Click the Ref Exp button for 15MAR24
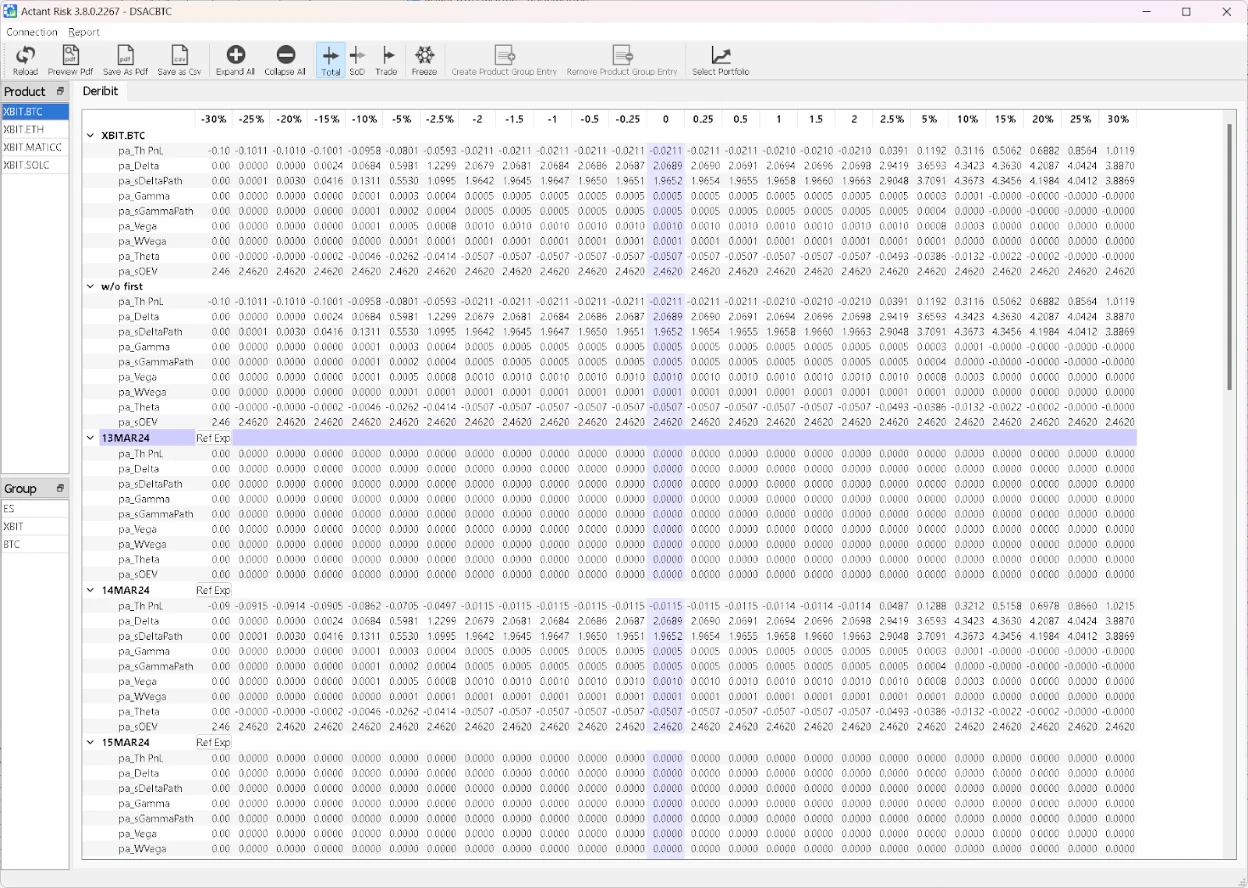This screenshot has width=1248, height=888. (x=213, y=742)
